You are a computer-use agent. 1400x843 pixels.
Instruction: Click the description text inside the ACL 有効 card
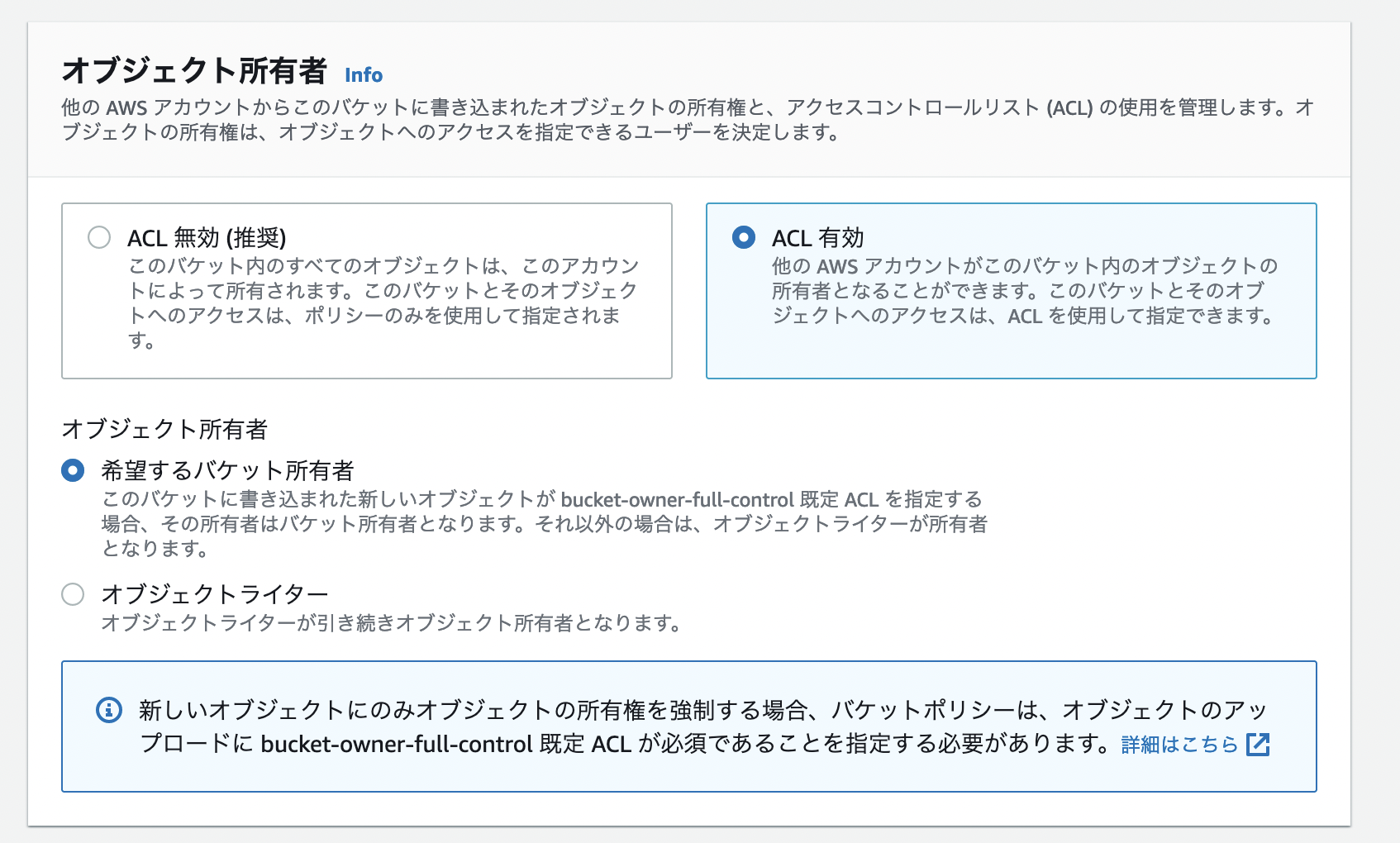pos(1023,291)
